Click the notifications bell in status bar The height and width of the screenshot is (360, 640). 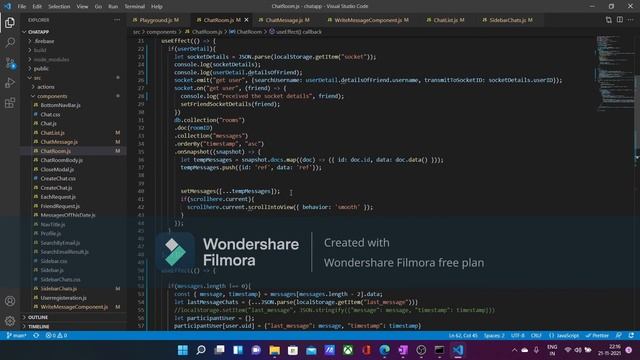point(631,336)
